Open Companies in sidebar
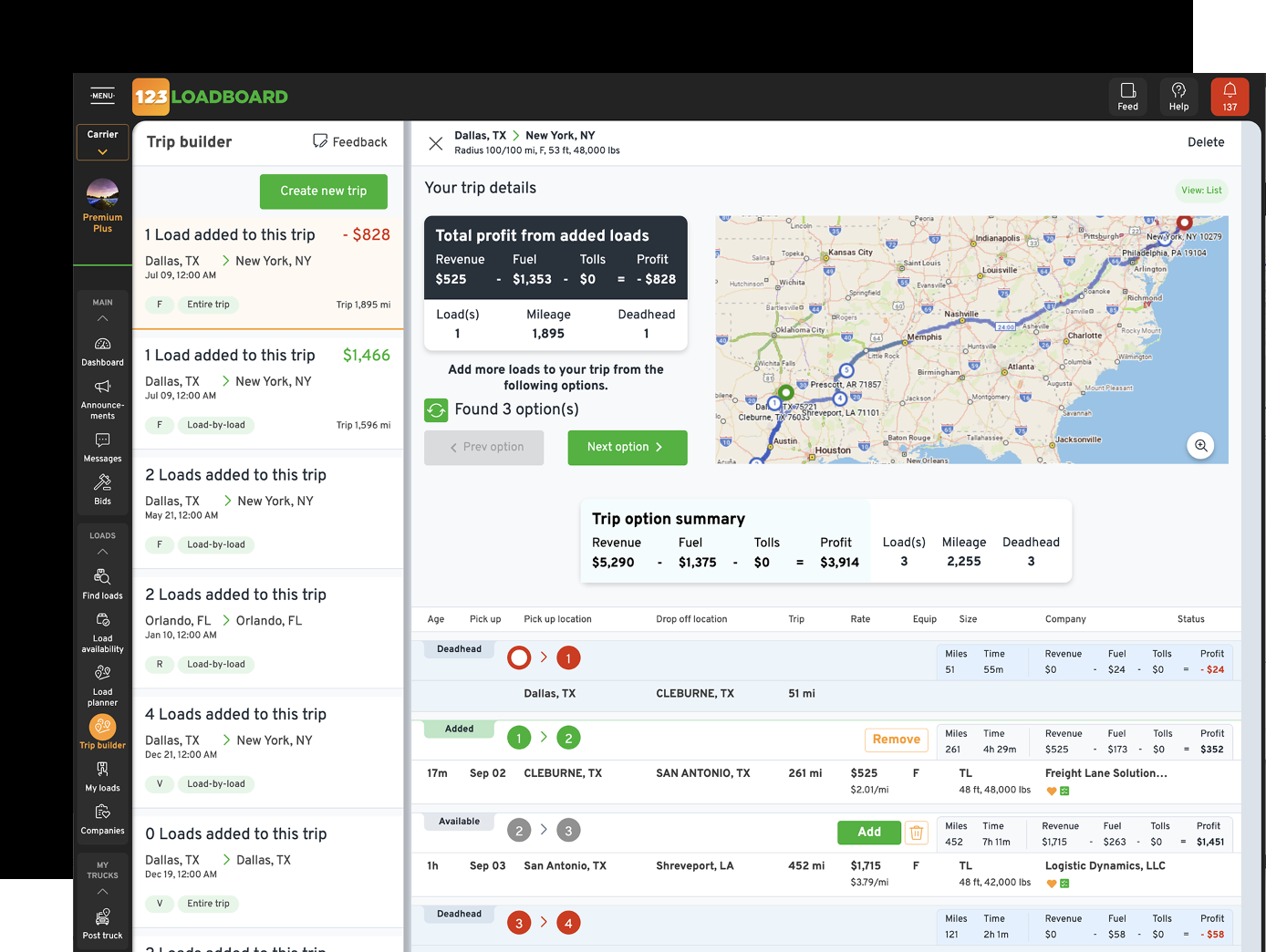The image size is (1266, 952). [x=102, y=820]
